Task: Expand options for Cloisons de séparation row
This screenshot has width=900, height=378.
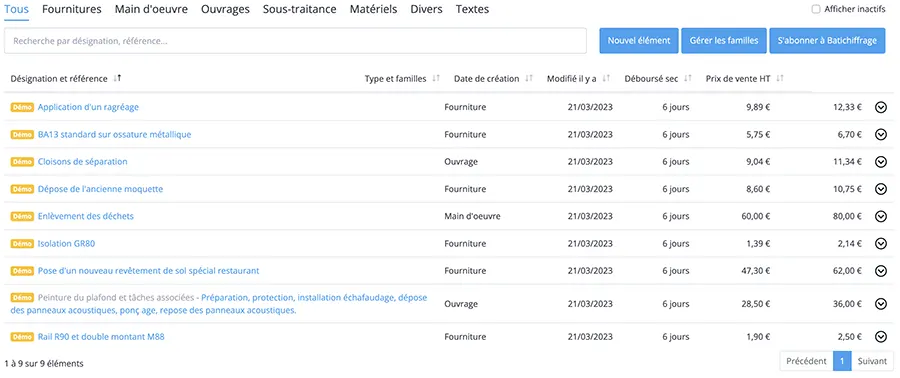Action: tap(881, 162)
